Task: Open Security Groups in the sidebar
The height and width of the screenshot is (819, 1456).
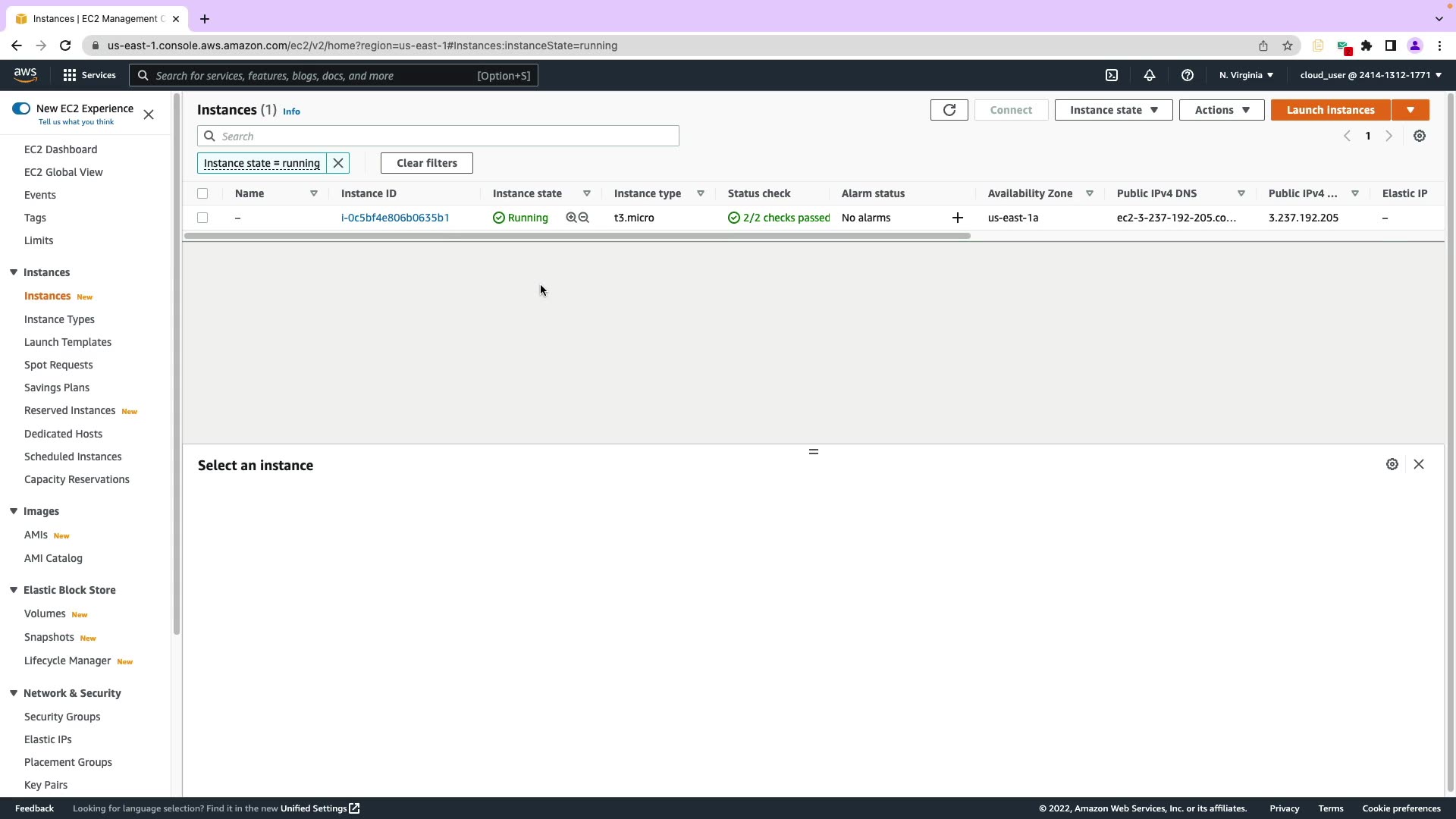Action: point(62,717)
